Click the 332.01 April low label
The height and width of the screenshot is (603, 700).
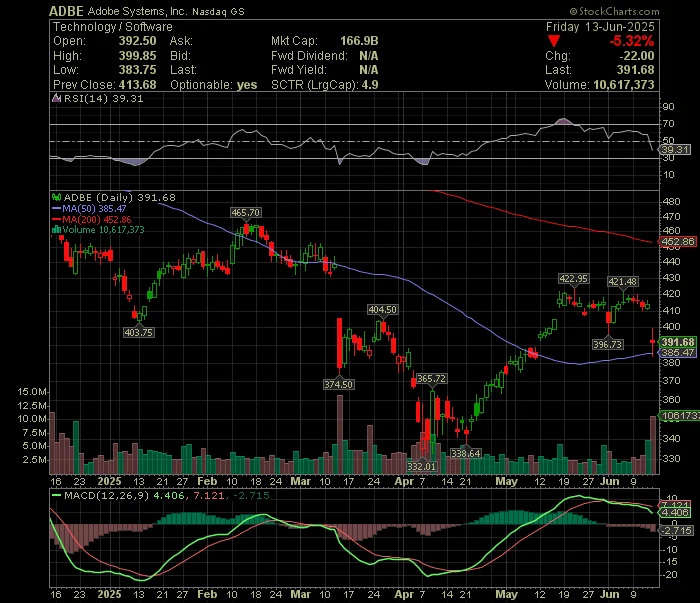pos(422,466)
